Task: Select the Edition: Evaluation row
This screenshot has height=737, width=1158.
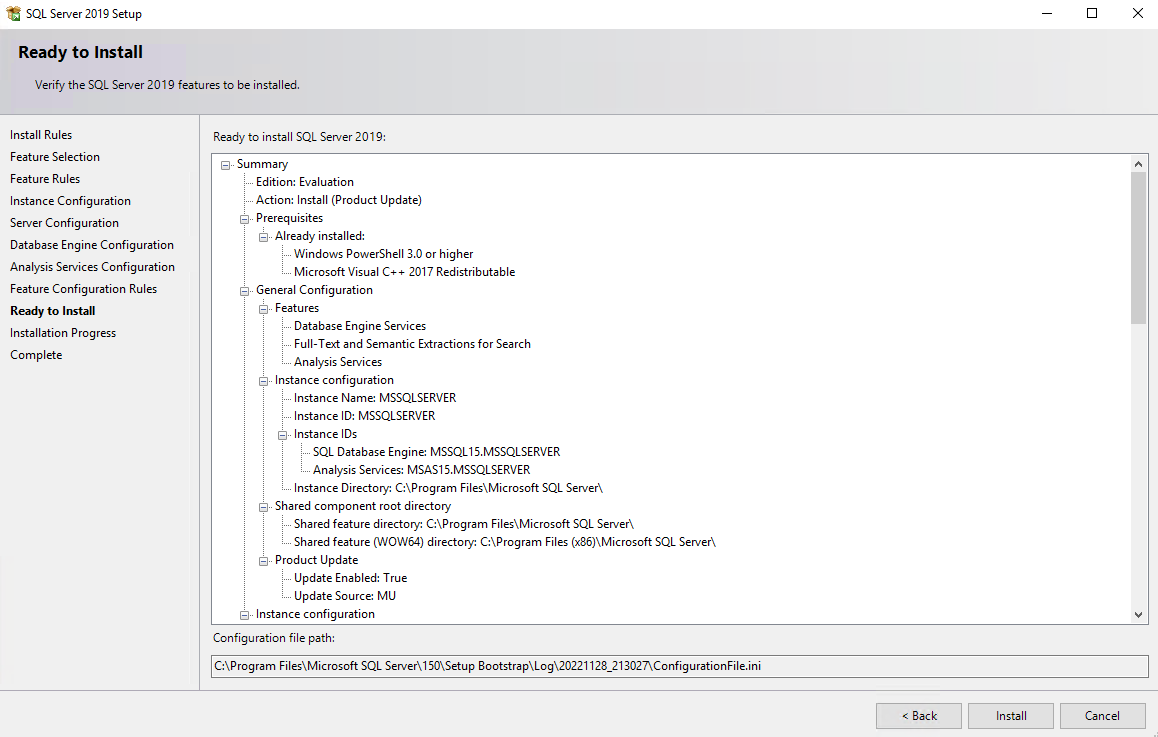Action: click(304, 182)
